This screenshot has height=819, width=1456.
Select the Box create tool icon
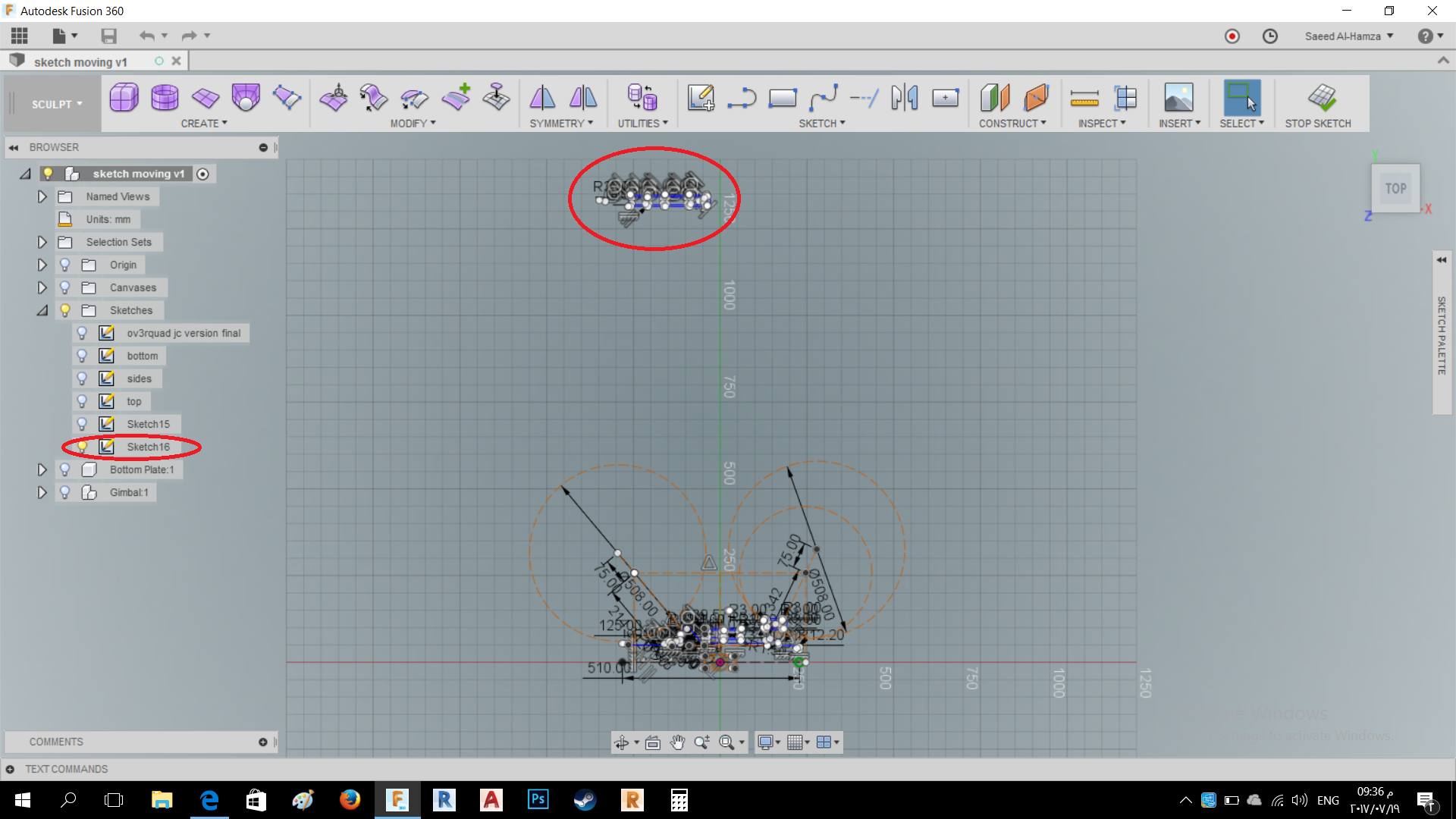coord(124,98)
